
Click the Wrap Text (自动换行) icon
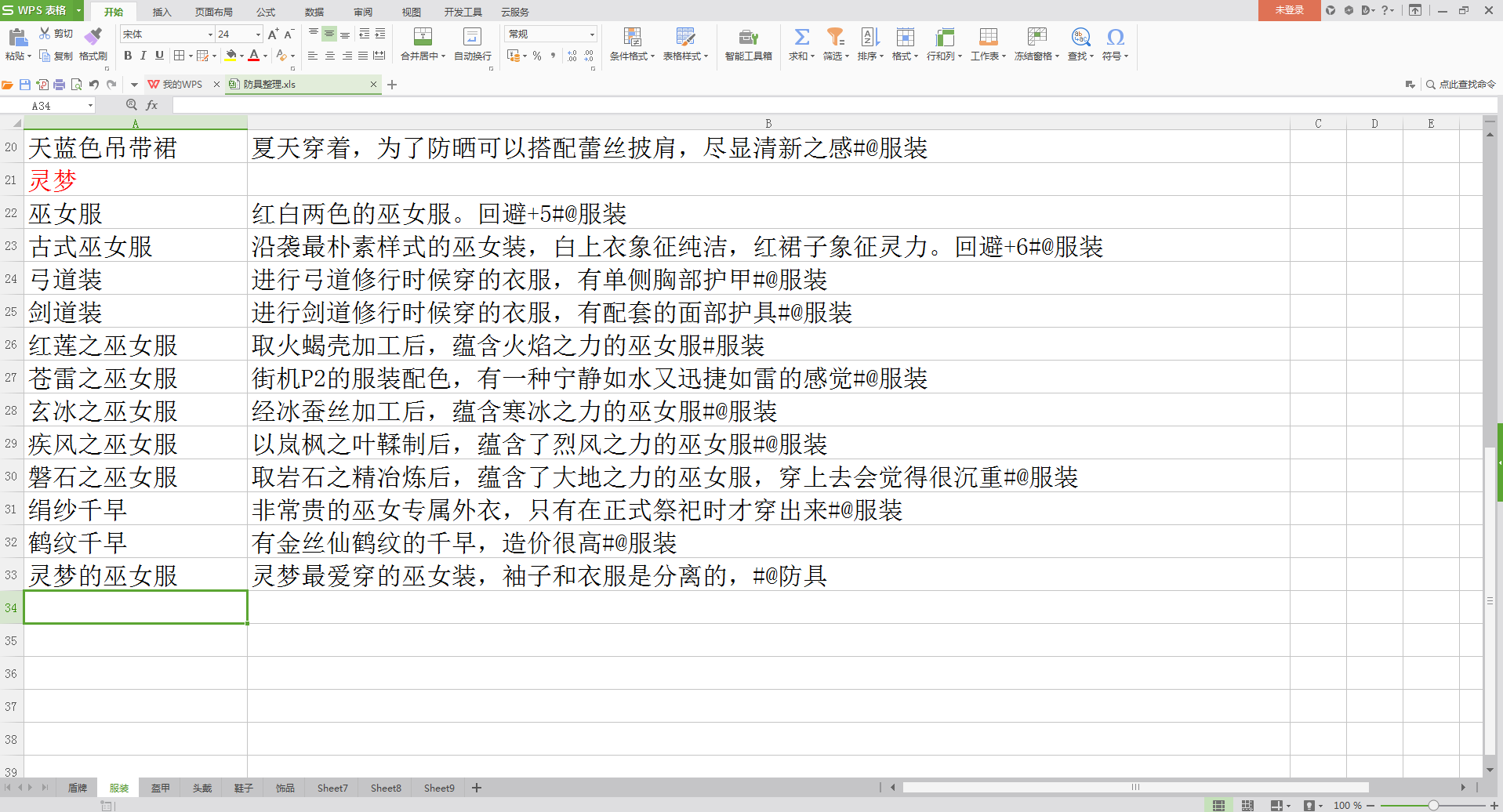[472, 37]
